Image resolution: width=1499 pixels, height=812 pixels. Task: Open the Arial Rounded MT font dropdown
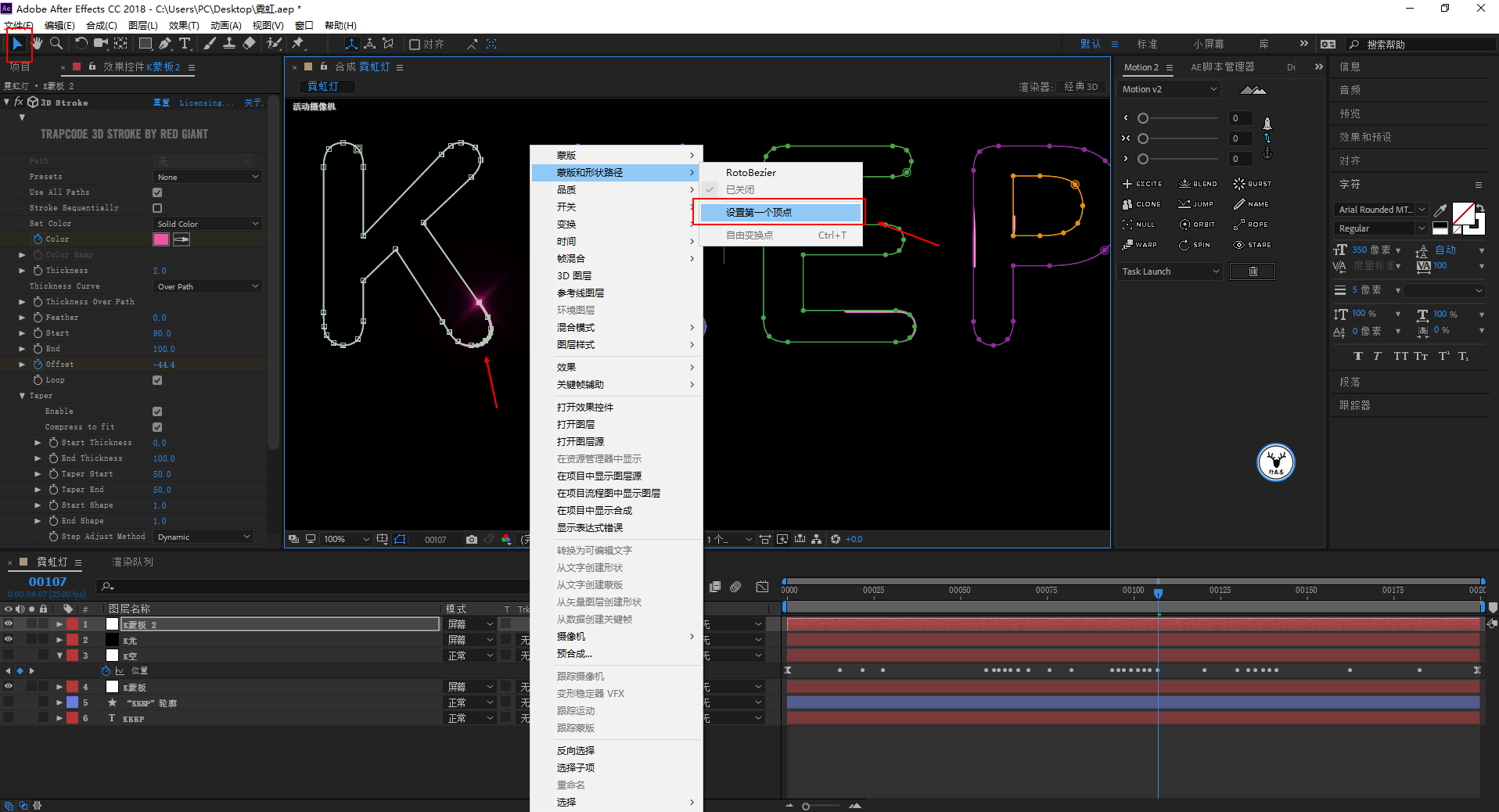pos(1382,210)
